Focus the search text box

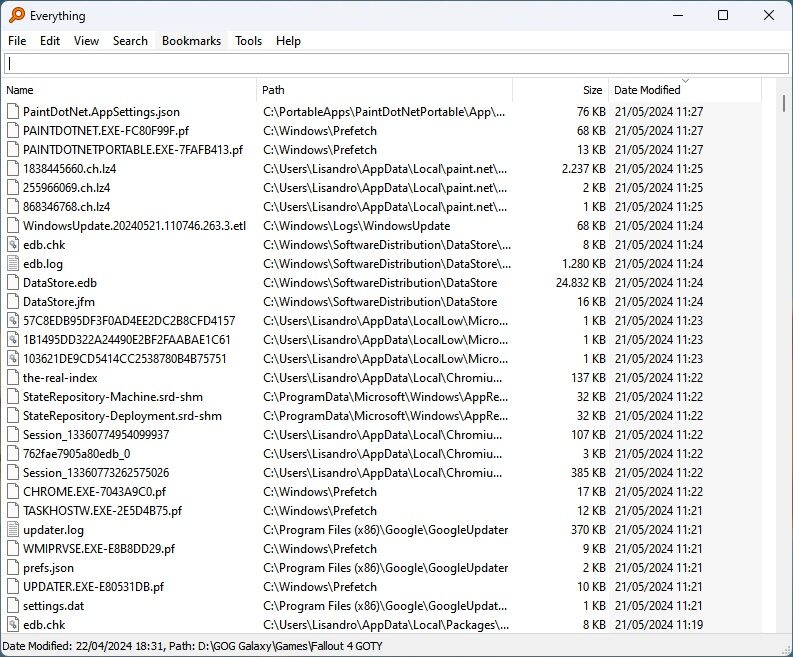point(396,64)
